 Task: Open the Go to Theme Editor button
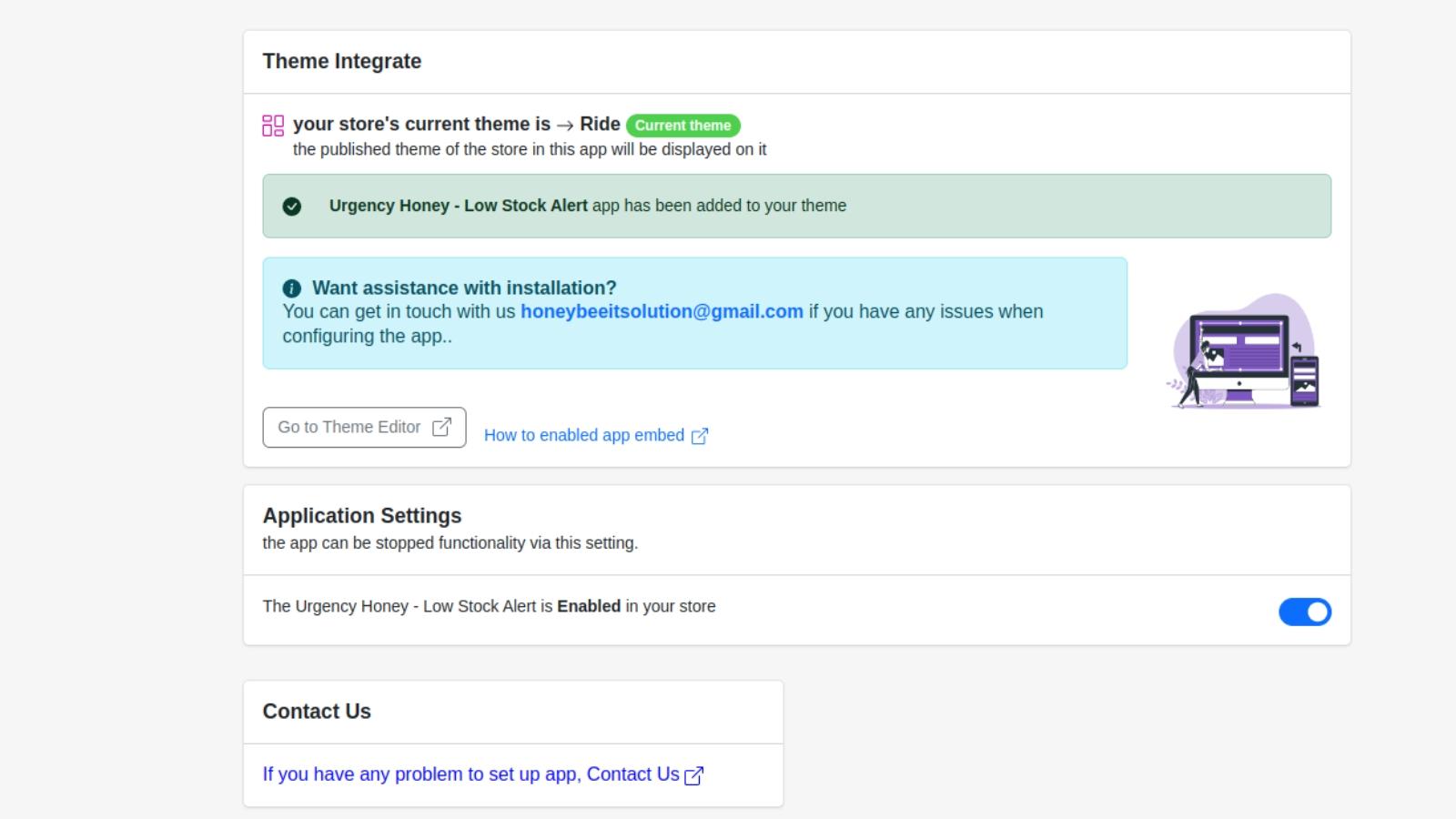[364, 427]
